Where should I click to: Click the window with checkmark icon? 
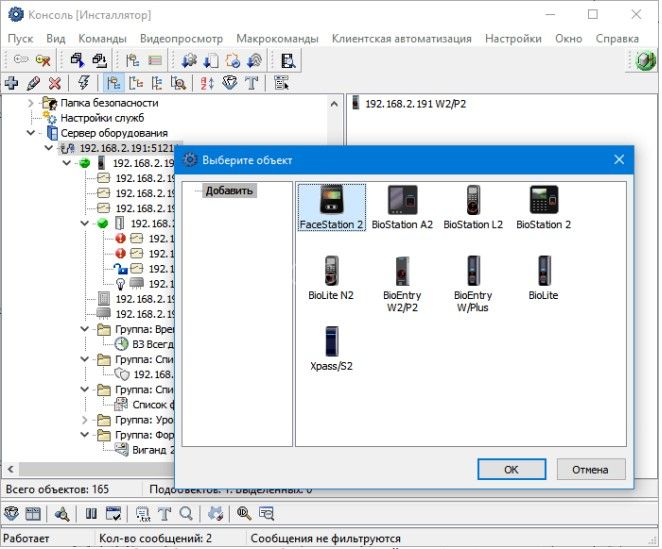(x=113, y=514)
